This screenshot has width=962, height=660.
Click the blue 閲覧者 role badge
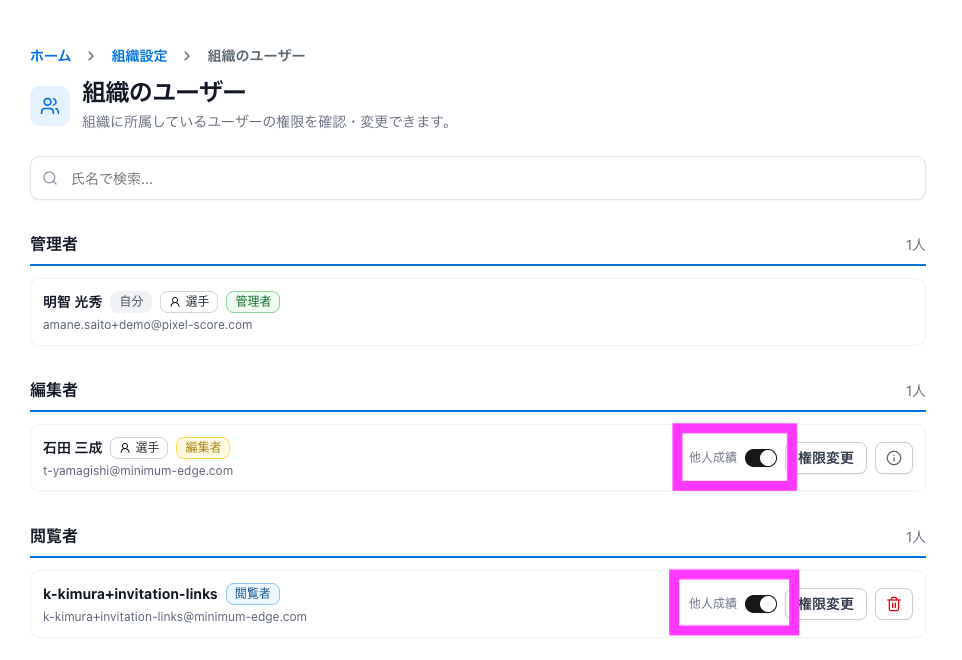coord(253,594)
